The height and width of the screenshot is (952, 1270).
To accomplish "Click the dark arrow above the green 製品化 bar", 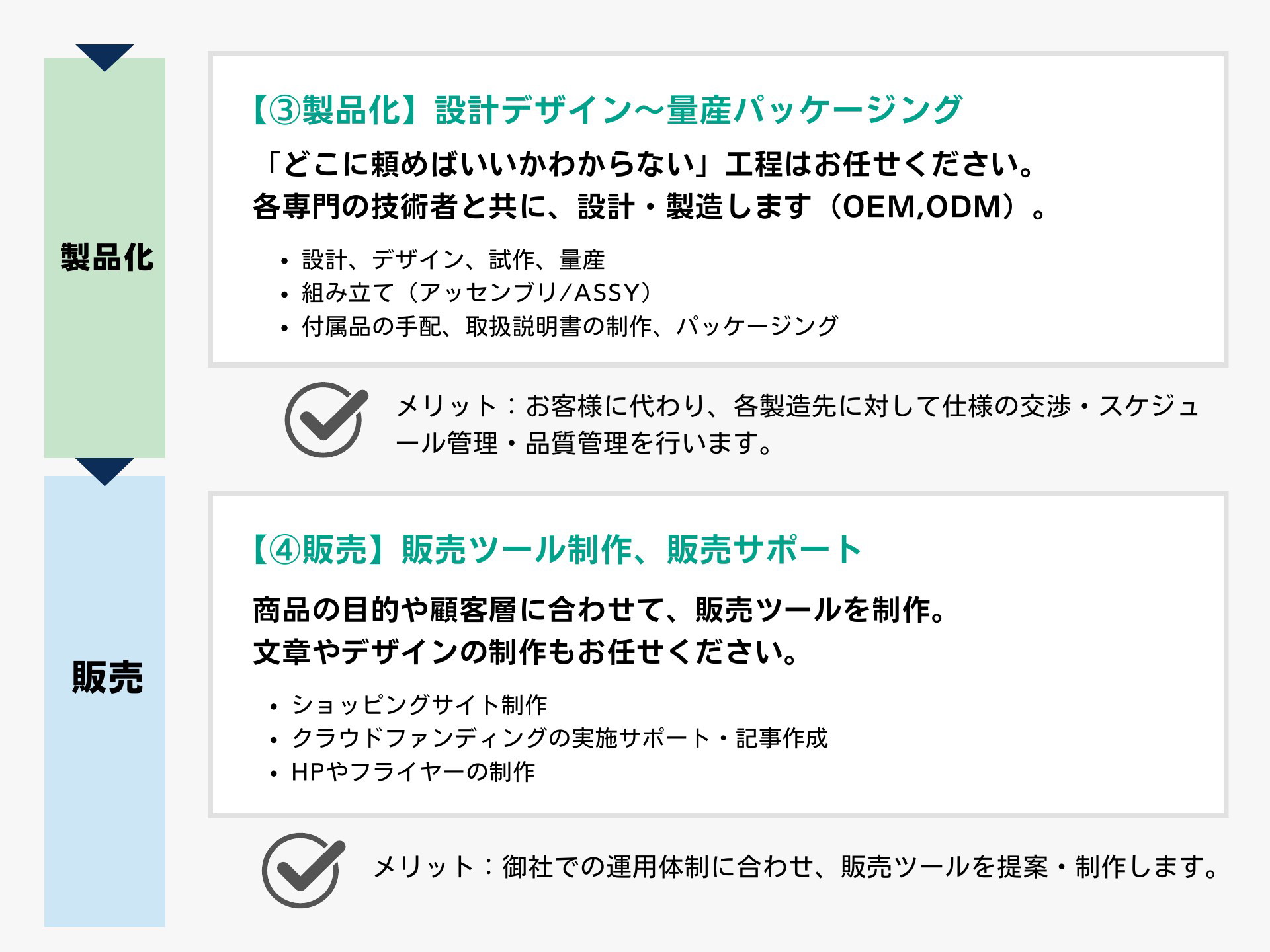I will point(105,57).
